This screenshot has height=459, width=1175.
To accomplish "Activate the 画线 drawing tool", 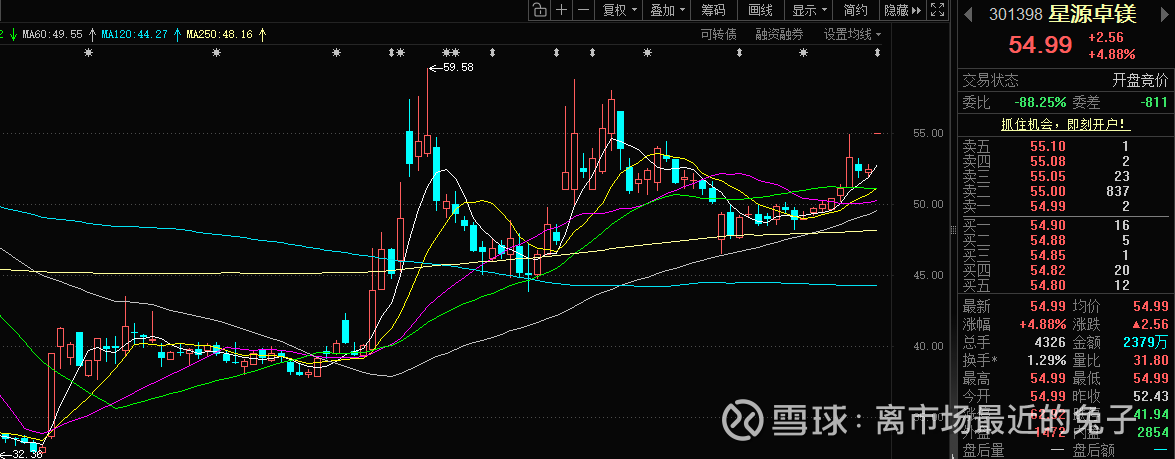I will pos(760,10).
